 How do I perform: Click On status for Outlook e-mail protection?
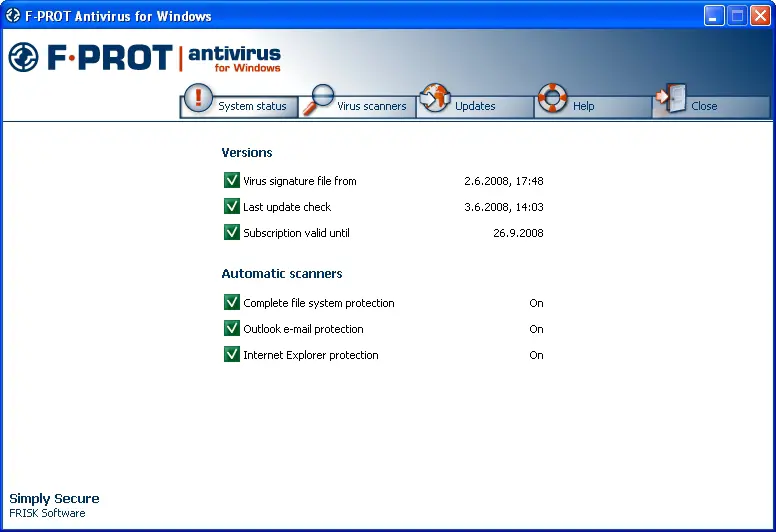coord(536,329)
